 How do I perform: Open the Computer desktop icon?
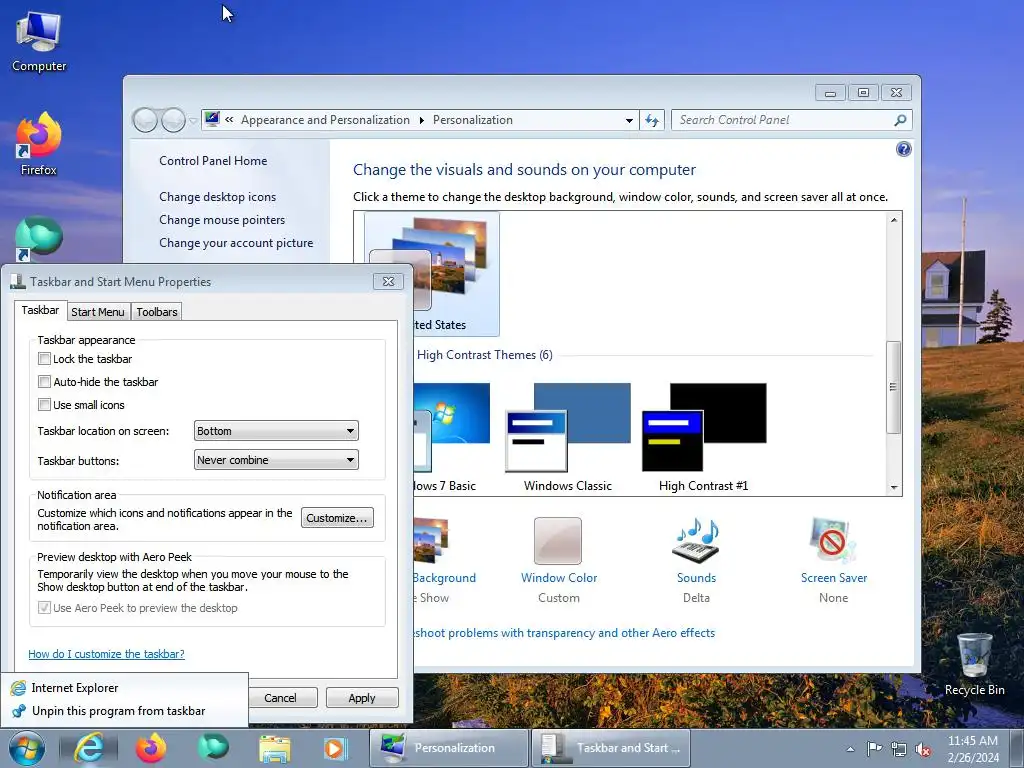pos(39,42)
